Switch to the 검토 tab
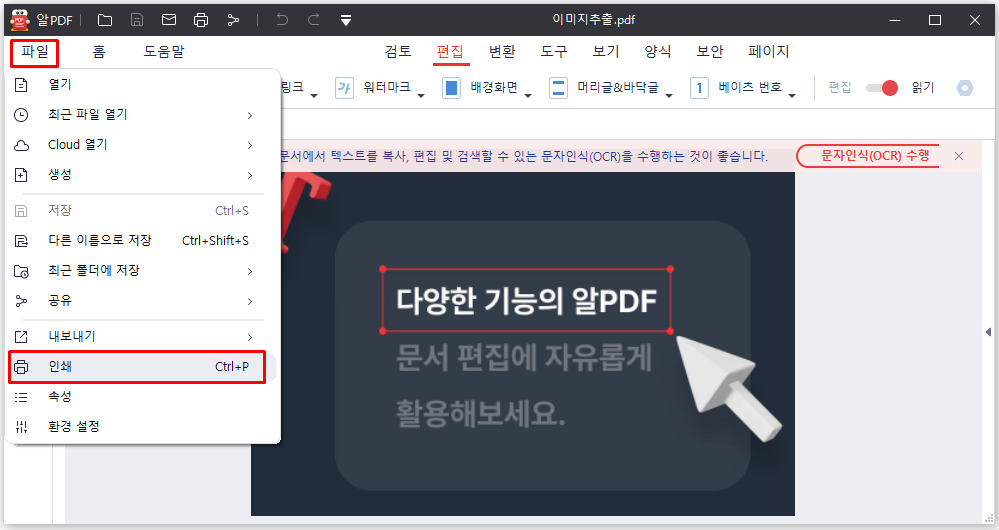 pos(398,52)
